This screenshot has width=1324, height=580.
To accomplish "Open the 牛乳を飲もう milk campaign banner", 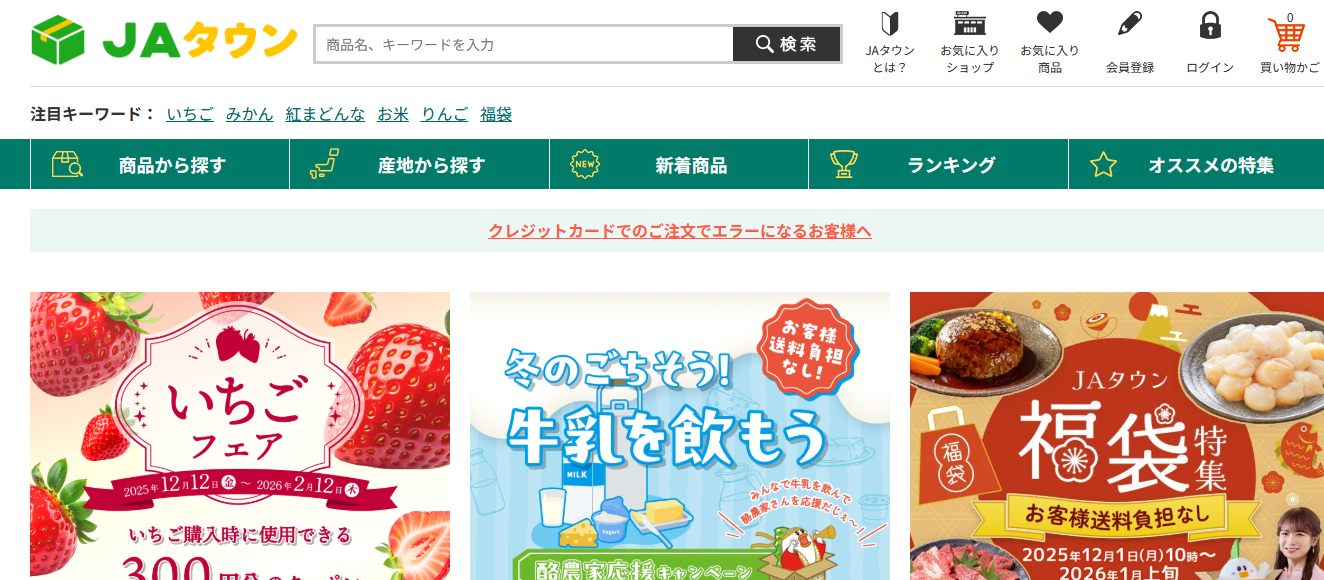I will (680, 436).
